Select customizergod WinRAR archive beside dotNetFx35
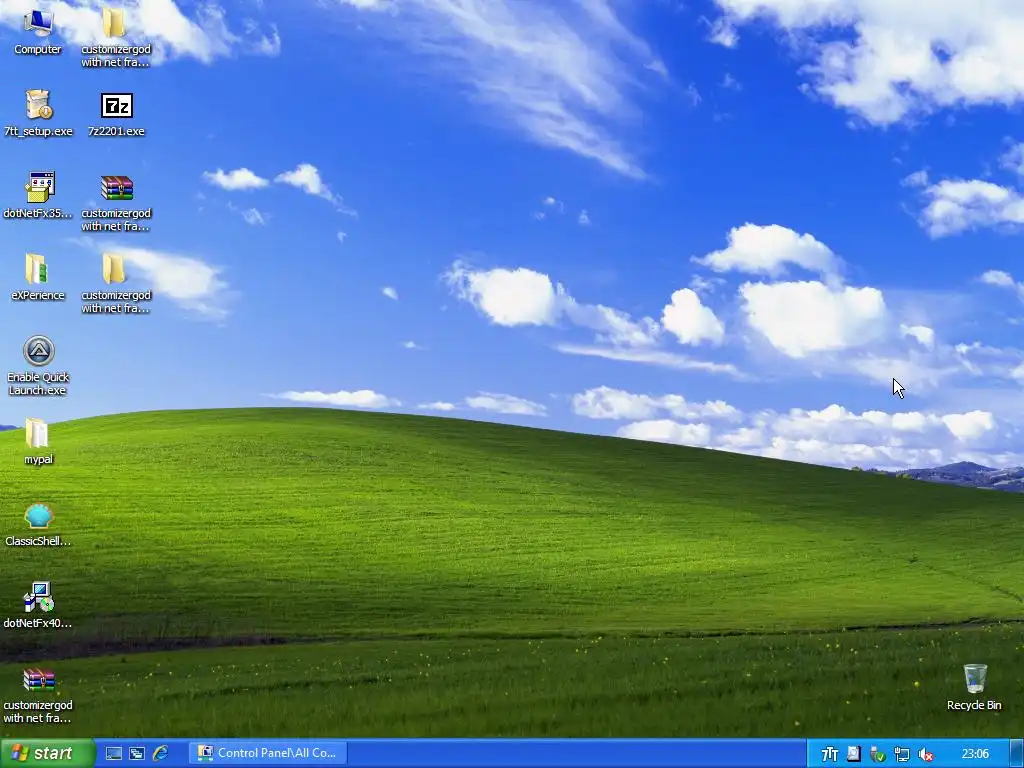Viewport: 1024px width, 768px height. coord(117,187)
